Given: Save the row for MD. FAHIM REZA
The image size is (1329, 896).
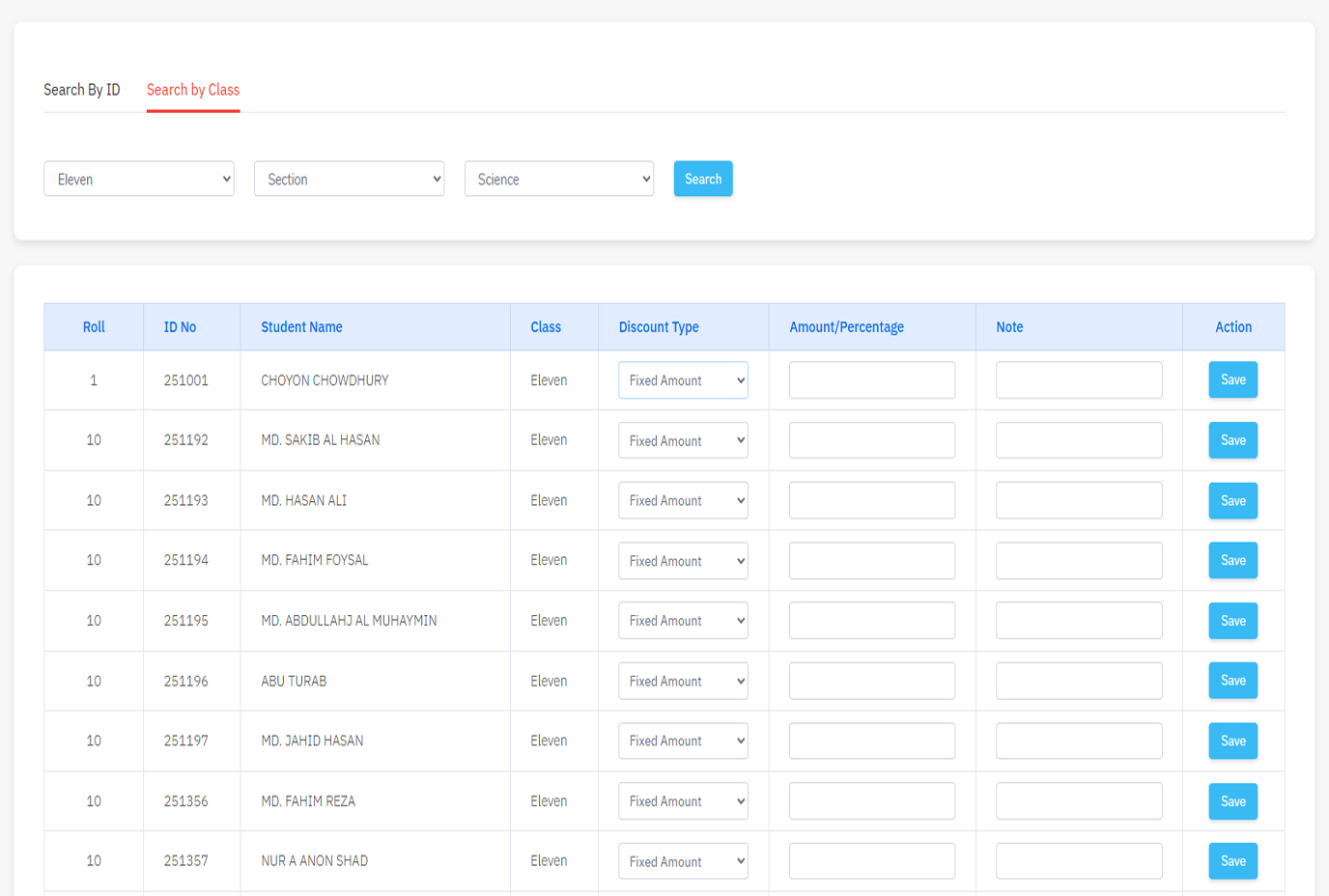Looking at the screenshot, I should point(1232,801).
